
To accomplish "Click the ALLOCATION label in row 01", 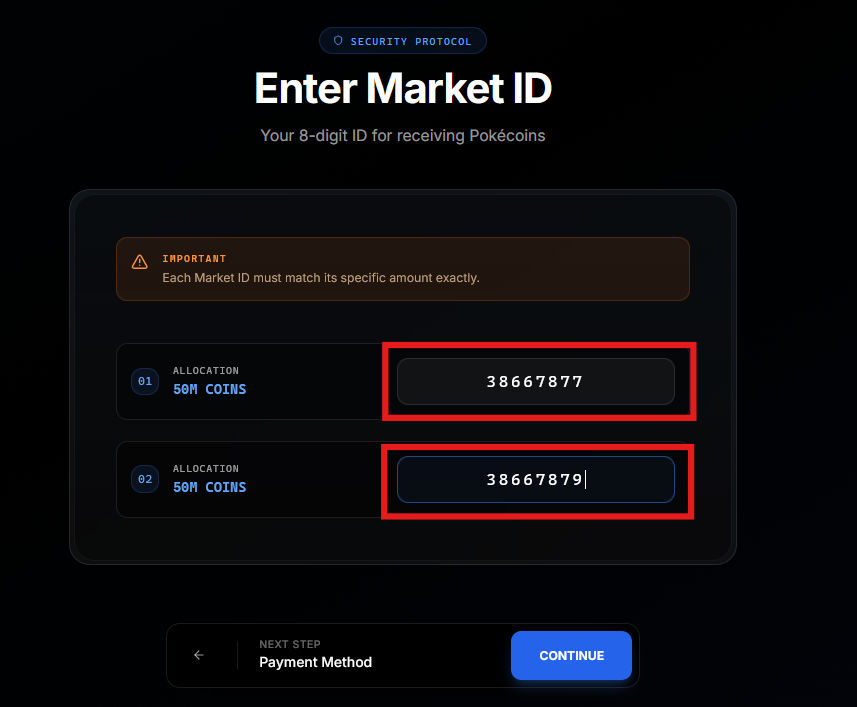I will tap(206, 371).
